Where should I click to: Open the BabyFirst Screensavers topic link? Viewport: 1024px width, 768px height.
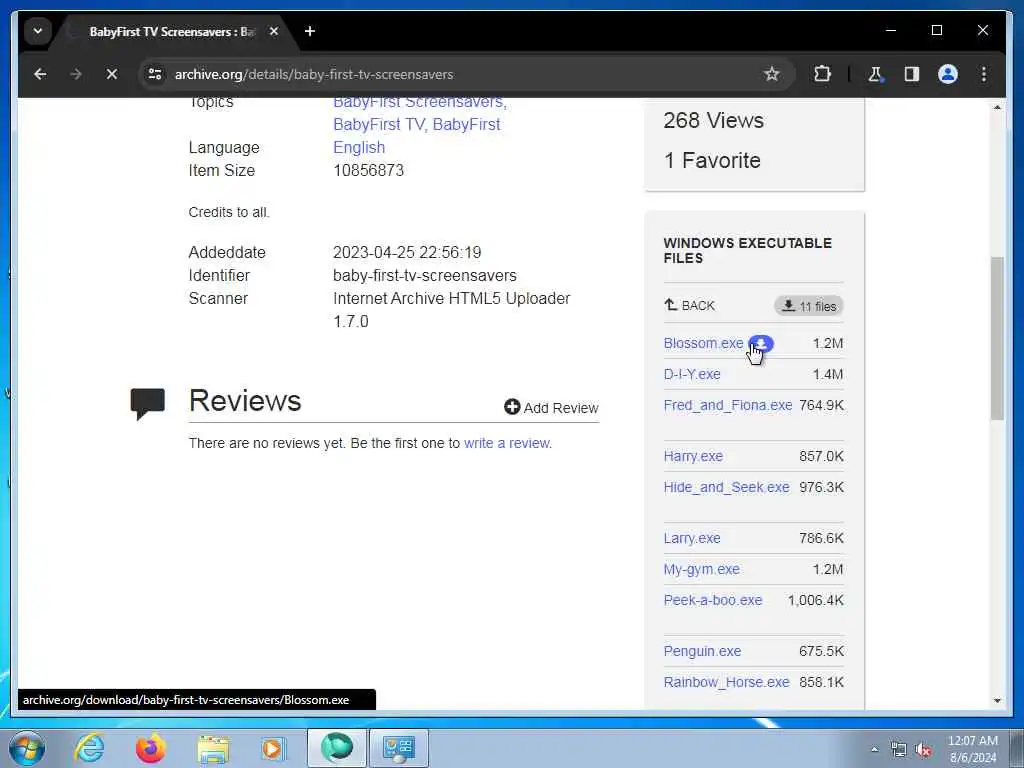[x=418, y=103]
